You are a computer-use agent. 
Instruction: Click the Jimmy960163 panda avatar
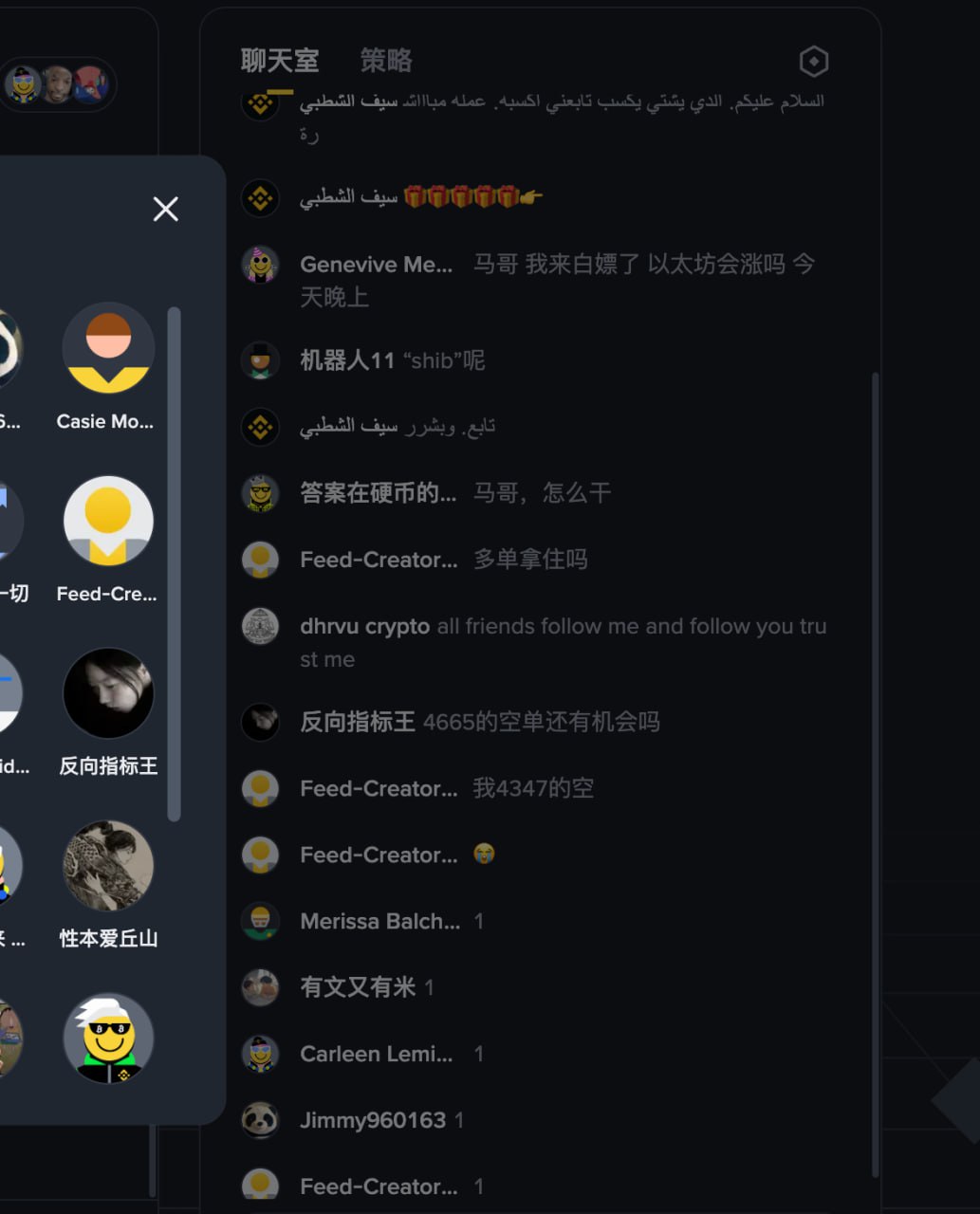coord(260,1120)
